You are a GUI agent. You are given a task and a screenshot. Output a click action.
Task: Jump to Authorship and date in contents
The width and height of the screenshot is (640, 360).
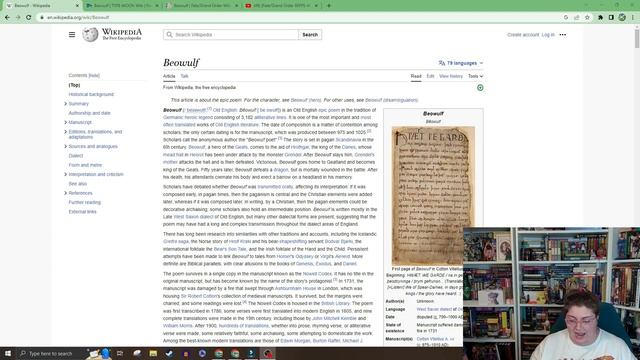(89, 113)
